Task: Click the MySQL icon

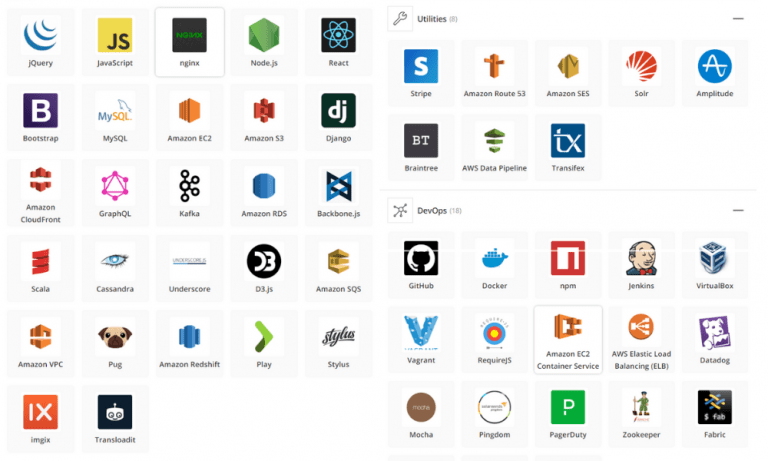Action: coord(115,111)
